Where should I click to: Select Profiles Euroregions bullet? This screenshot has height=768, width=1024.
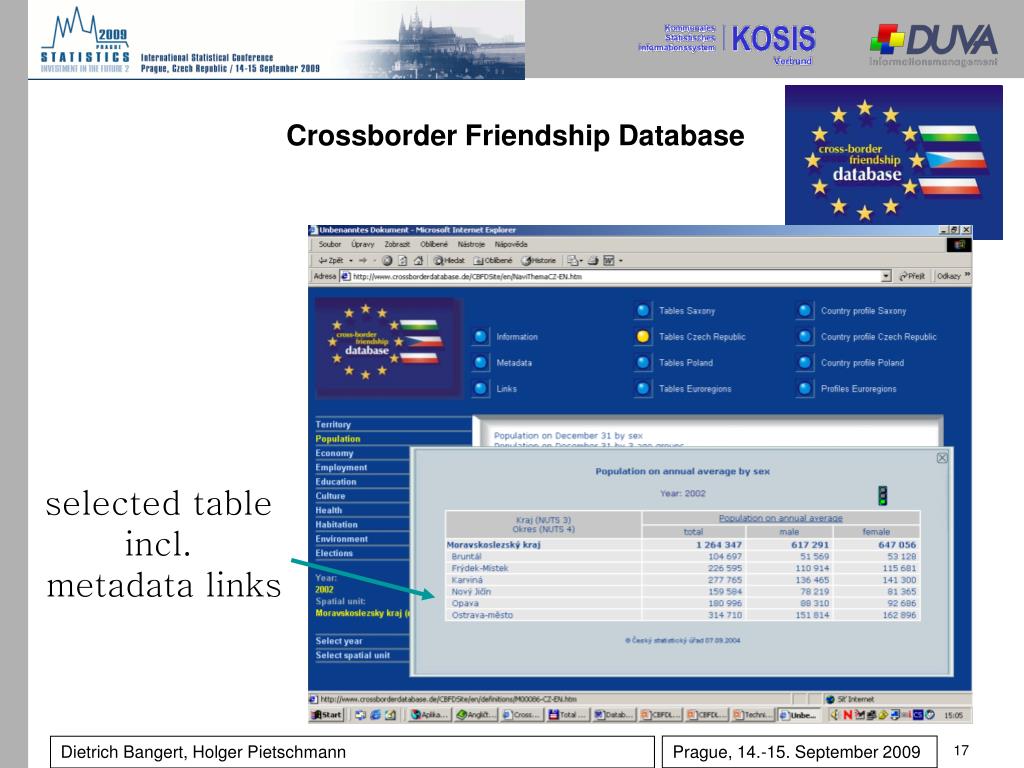pyautogui.click(x=805, y=389)
